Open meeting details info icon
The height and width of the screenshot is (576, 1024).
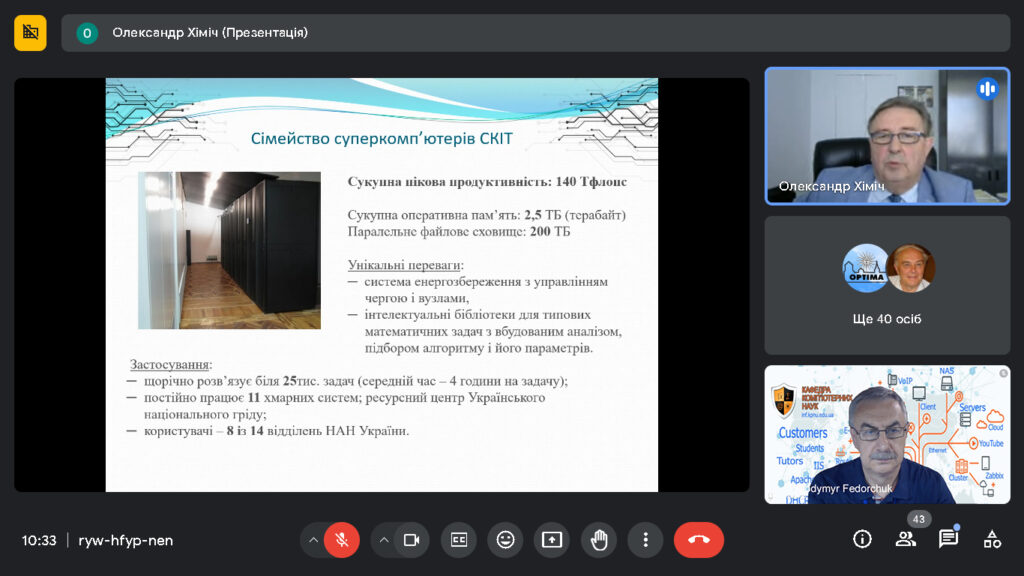pyautogui.click(x=862, y=539)
